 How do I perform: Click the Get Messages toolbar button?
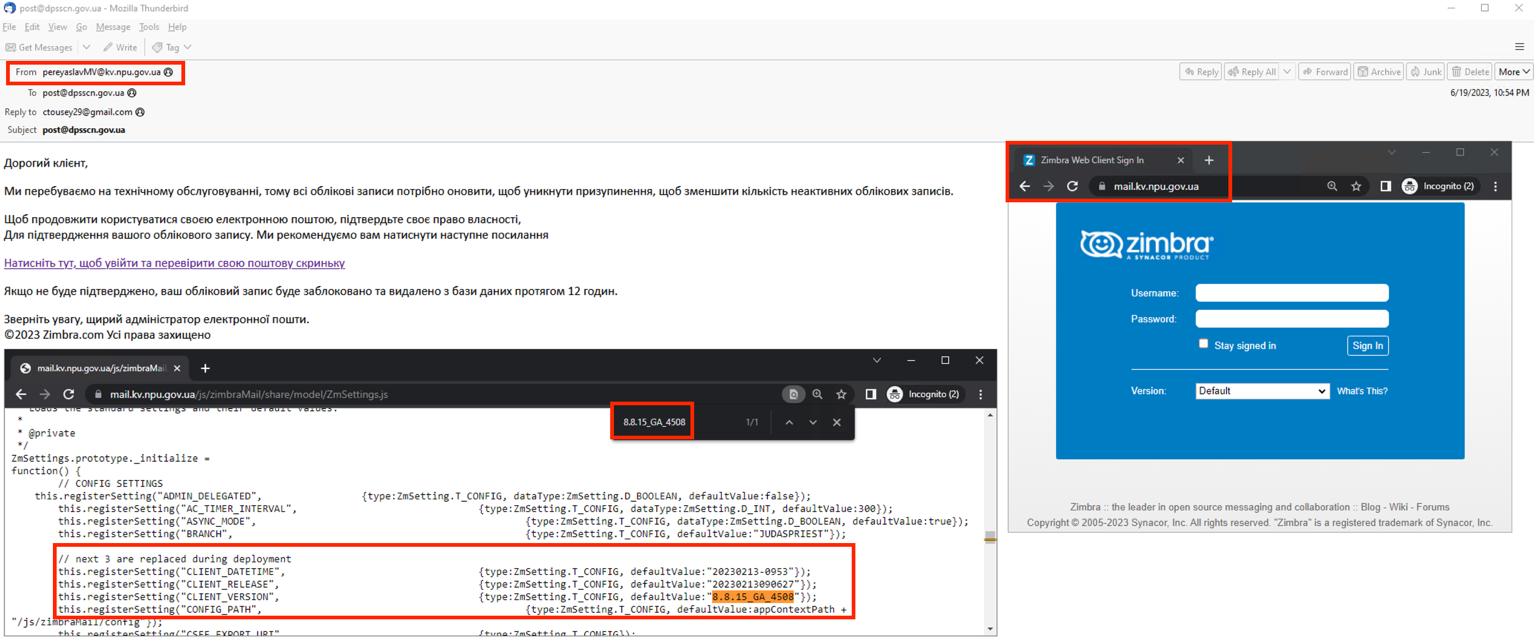tap(39, 47)
